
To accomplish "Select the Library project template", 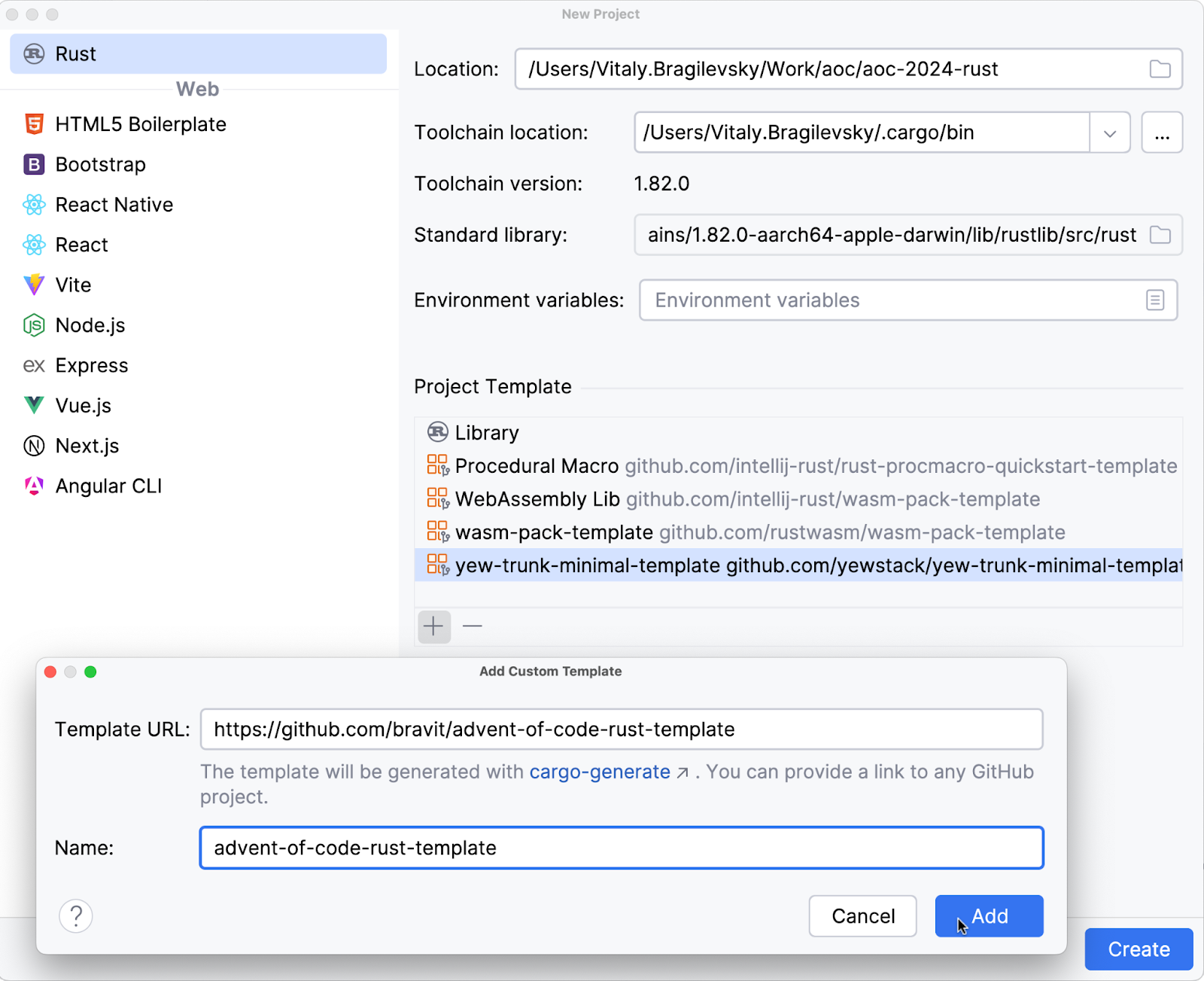I will [798, 433].
